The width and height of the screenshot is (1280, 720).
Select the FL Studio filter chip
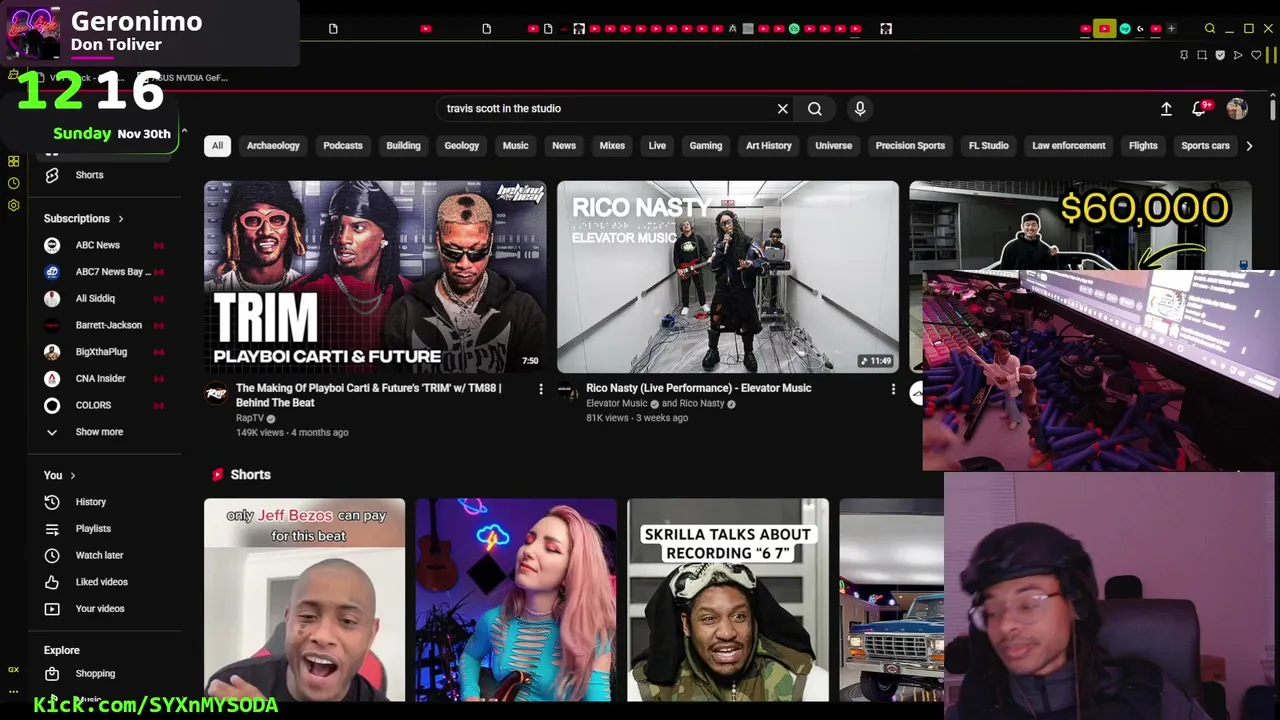988,146
